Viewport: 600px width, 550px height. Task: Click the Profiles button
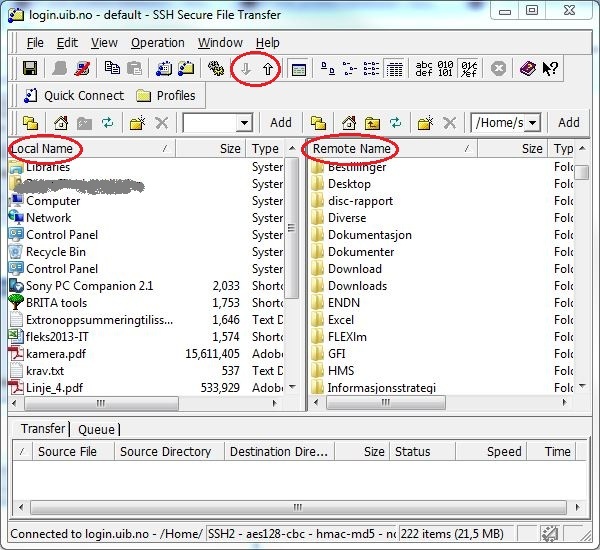167,96
